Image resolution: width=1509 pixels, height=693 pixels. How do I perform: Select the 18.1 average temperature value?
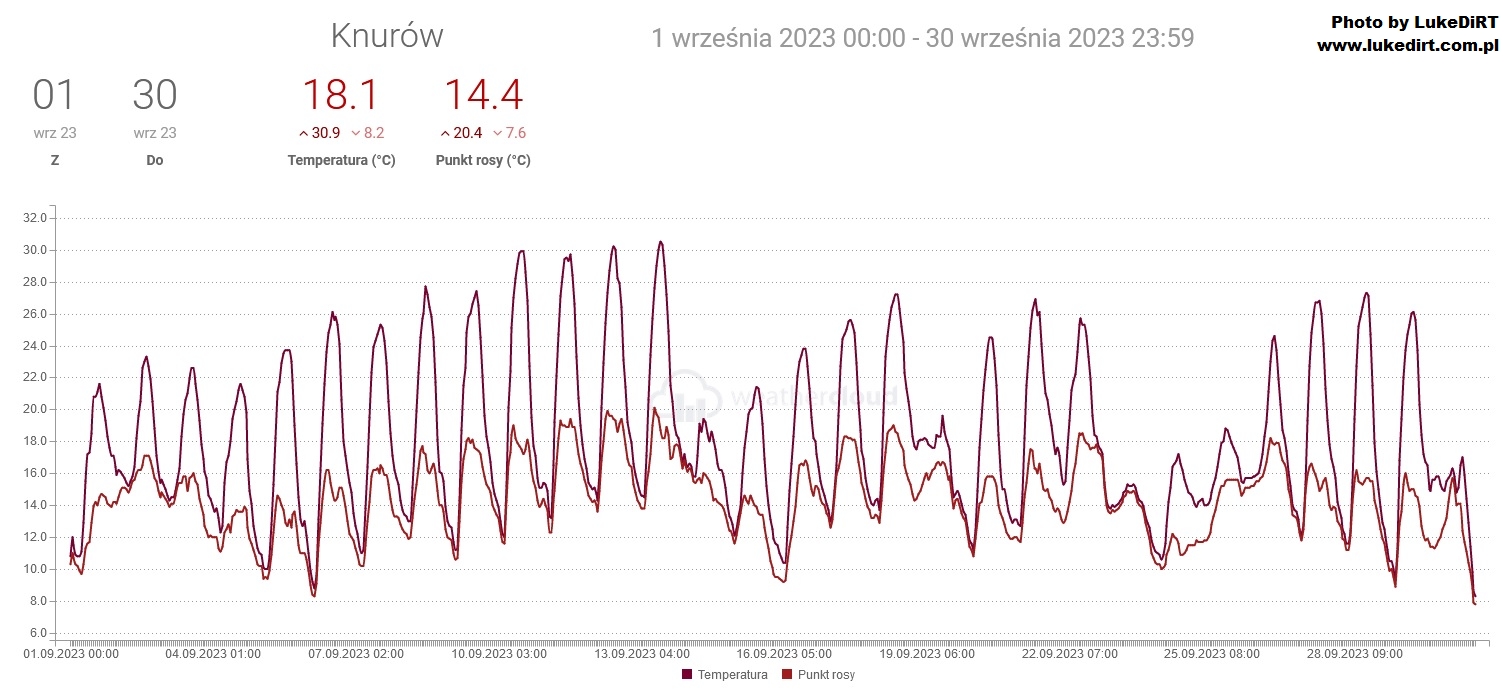pos(340,95)
